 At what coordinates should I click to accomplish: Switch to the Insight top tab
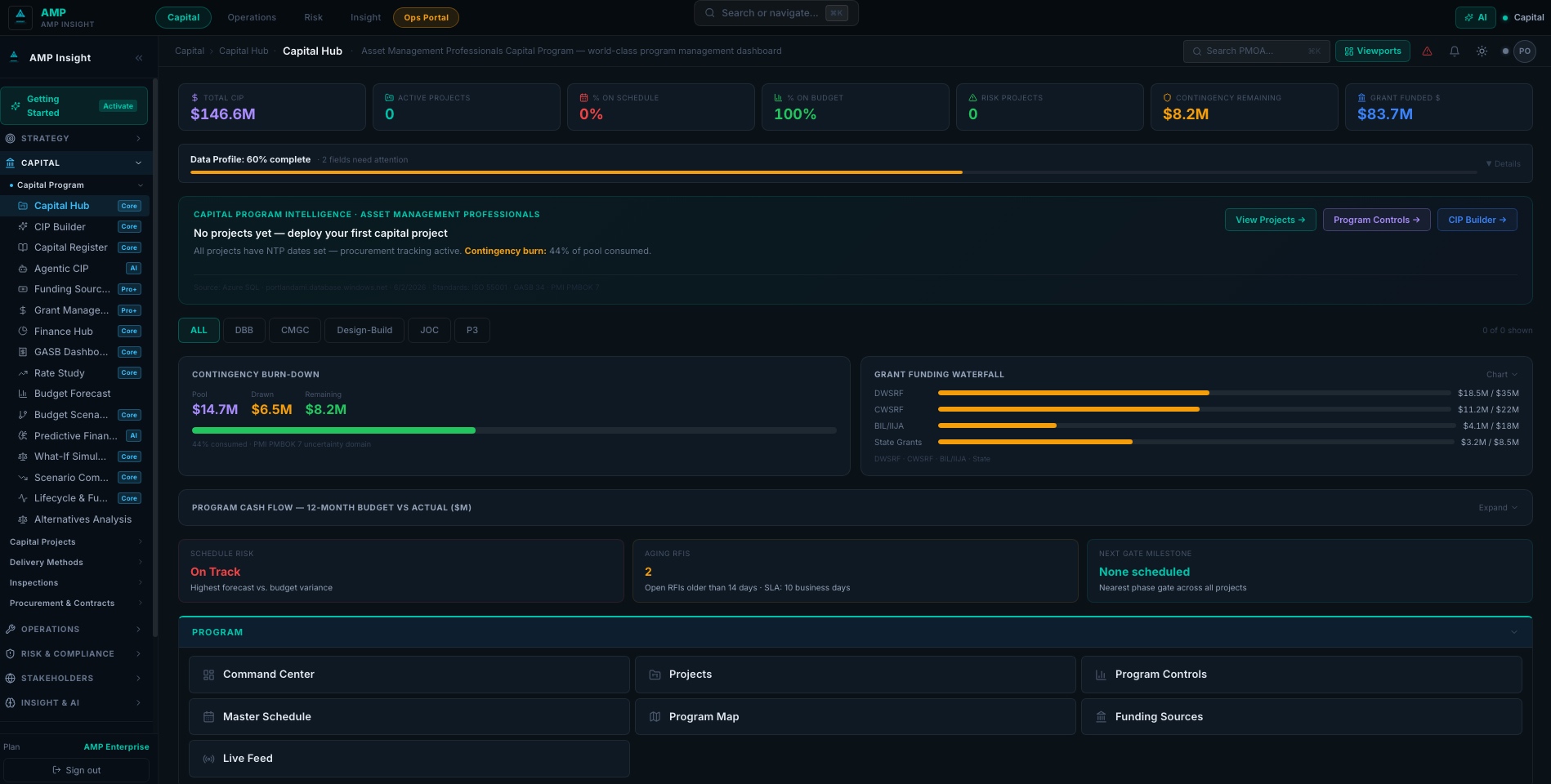click(365, 17)
